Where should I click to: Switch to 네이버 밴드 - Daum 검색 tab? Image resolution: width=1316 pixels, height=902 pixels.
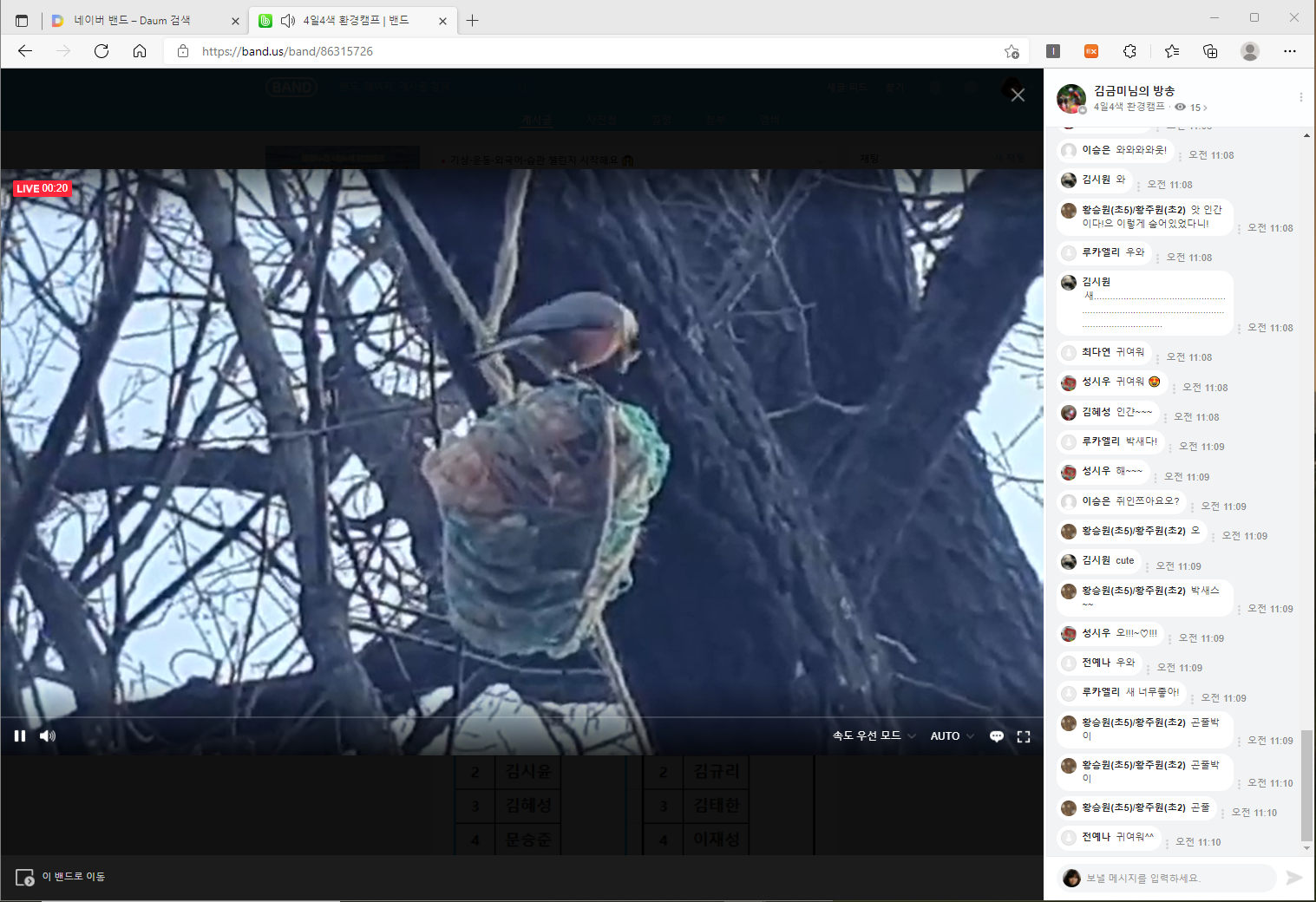tap(145, 20)
